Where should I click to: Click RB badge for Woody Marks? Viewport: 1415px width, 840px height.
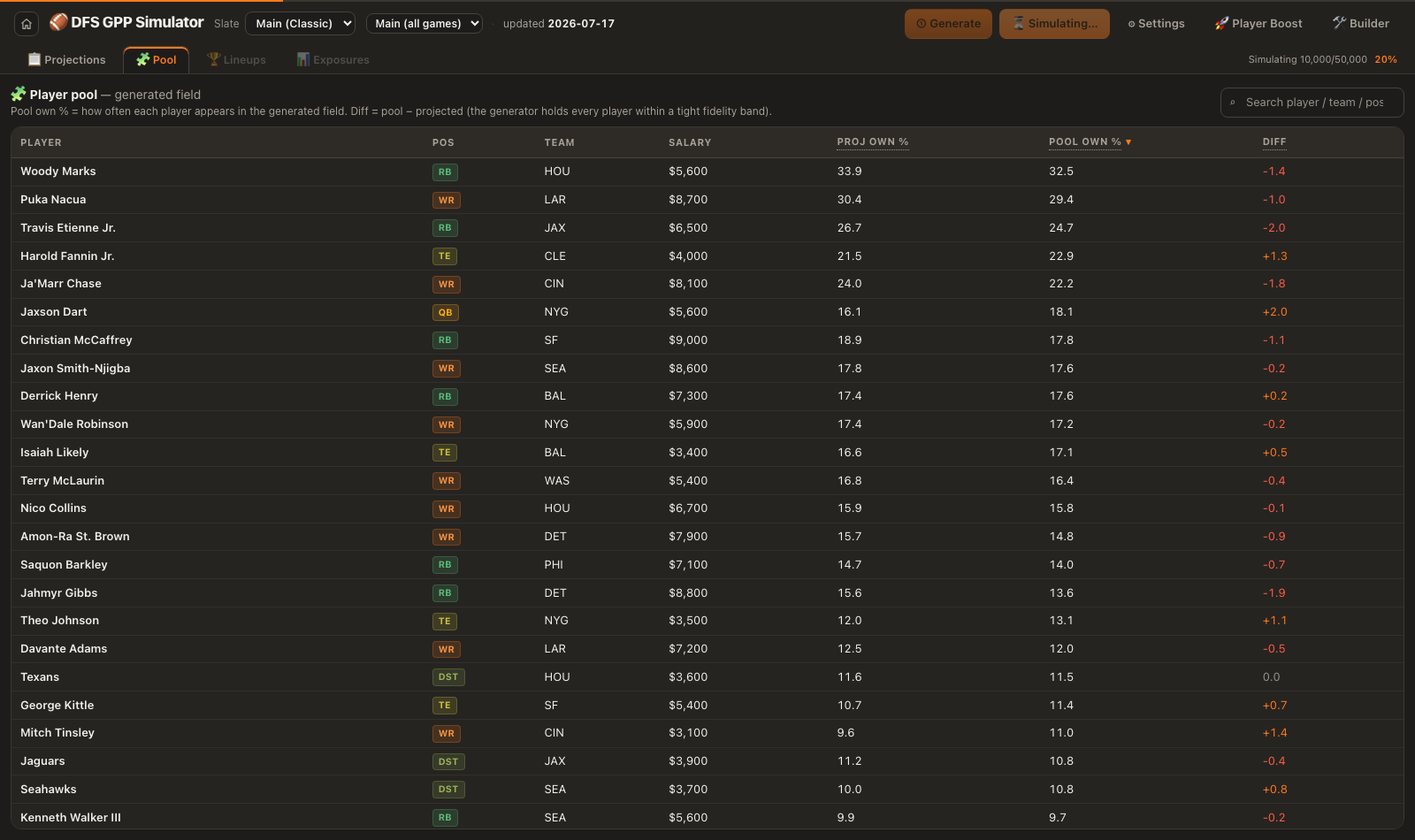[x=445, y=172]
